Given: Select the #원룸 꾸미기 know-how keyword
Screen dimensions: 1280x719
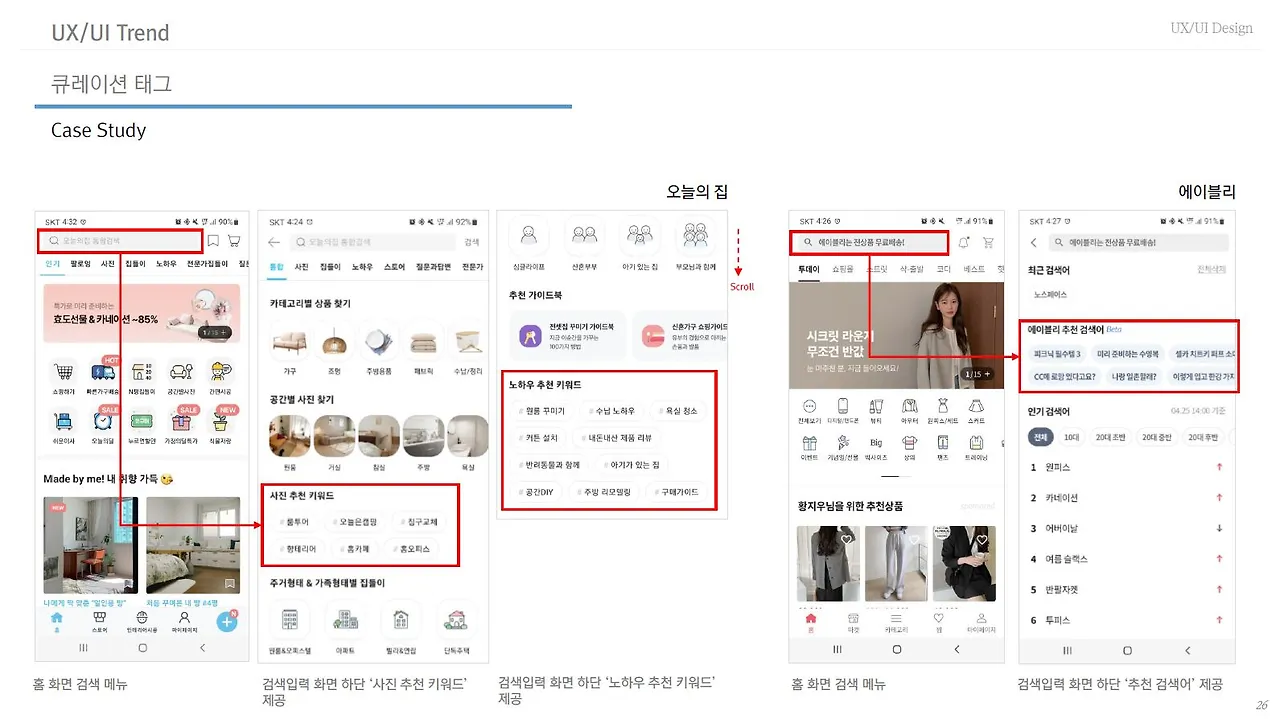Looking at the screenshot, I should tap(544, 411).
